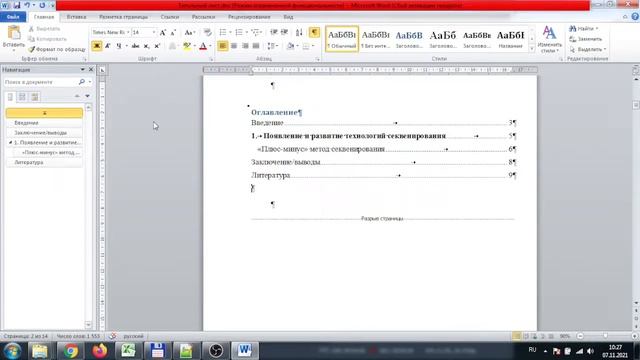This screenshot has height=360, width=640.
Task: Toggle Italic formatting button
Action: [108, 46]
